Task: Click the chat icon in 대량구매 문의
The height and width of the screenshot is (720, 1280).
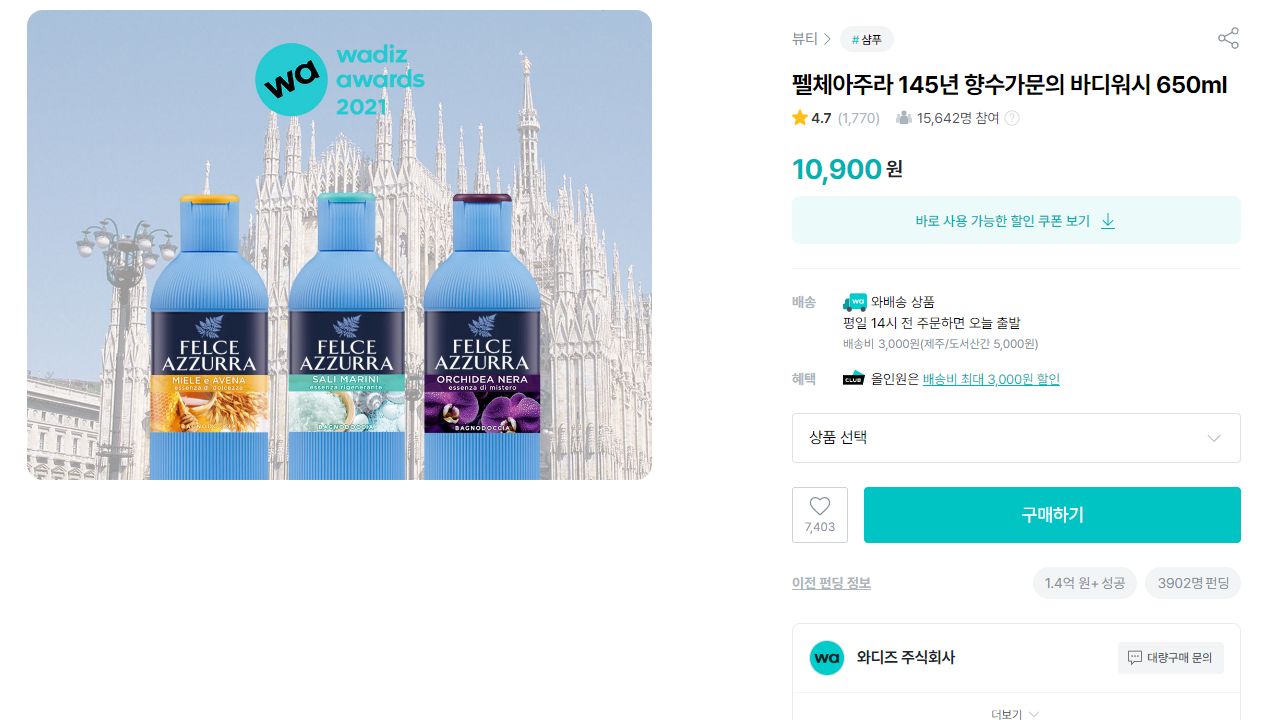Action: tap(1135, 658)
